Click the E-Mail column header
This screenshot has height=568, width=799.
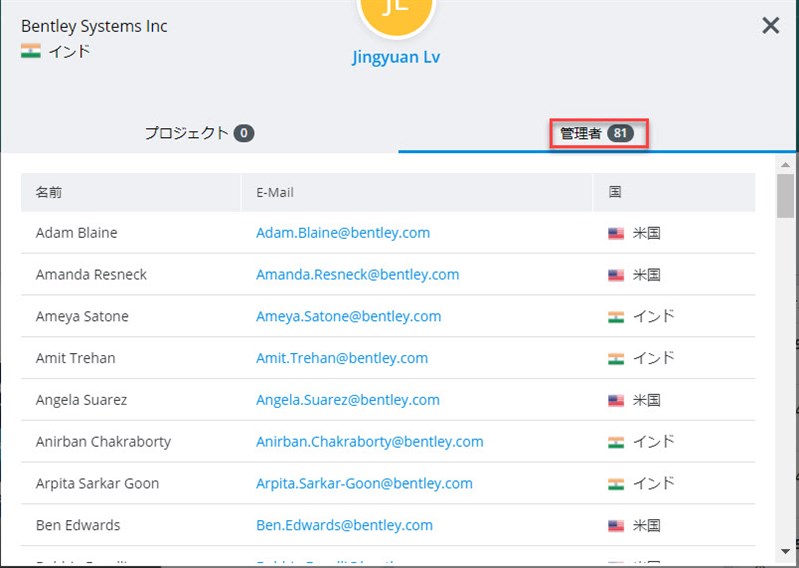coord(416,192)
